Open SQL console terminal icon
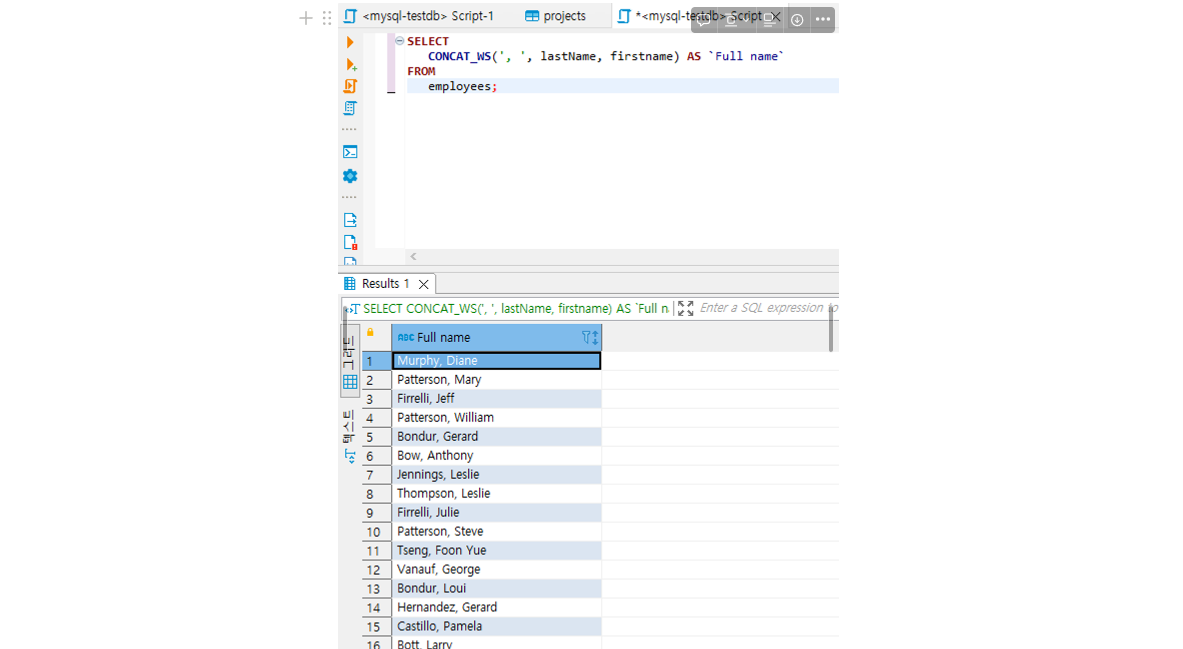 click(350, 152)
